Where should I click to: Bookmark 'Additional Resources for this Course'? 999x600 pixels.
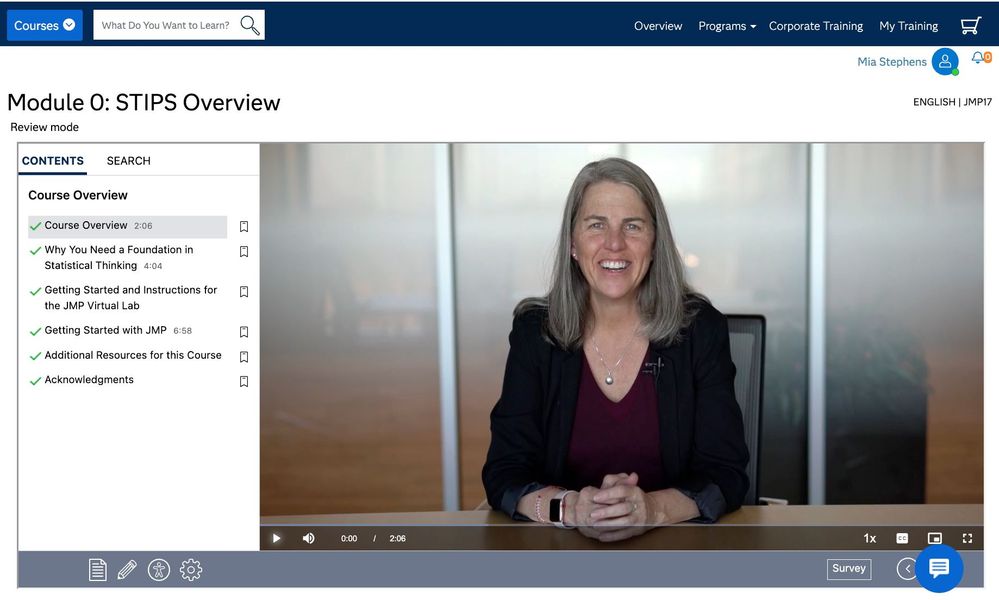244,357
